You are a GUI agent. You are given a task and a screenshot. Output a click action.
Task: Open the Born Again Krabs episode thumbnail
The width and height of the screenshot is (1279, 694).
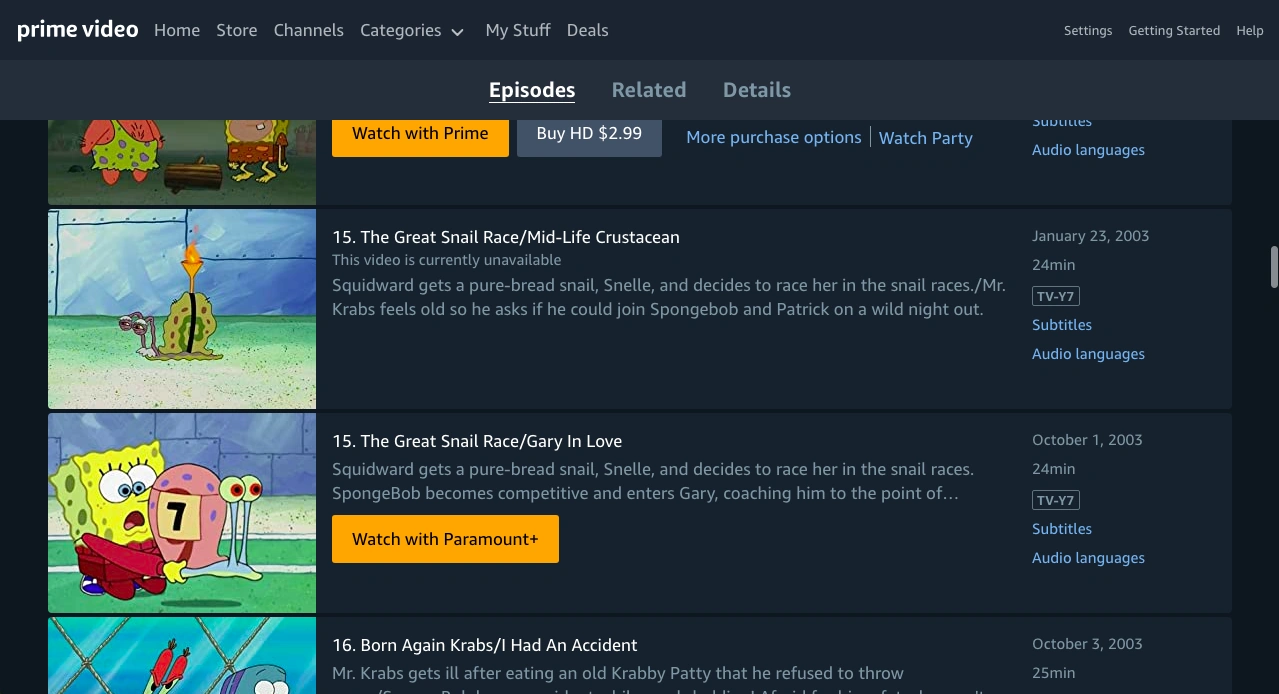[x=182, y=656]
